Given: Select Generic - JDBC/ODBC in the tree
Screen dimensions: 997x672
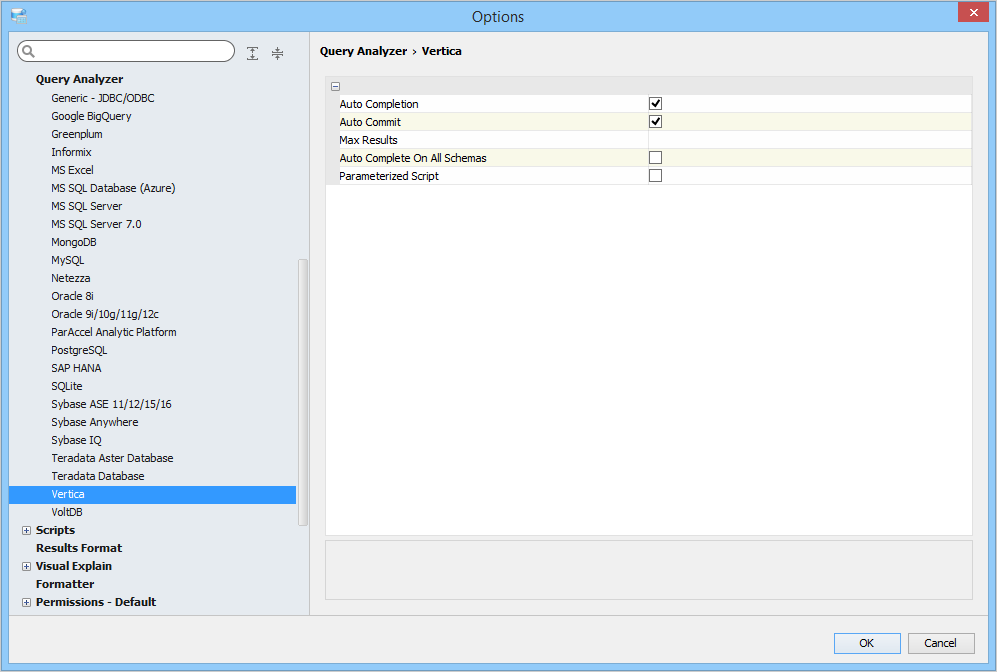Looking at the screenshot, I should pyautogui.click(x=103, y=98).
